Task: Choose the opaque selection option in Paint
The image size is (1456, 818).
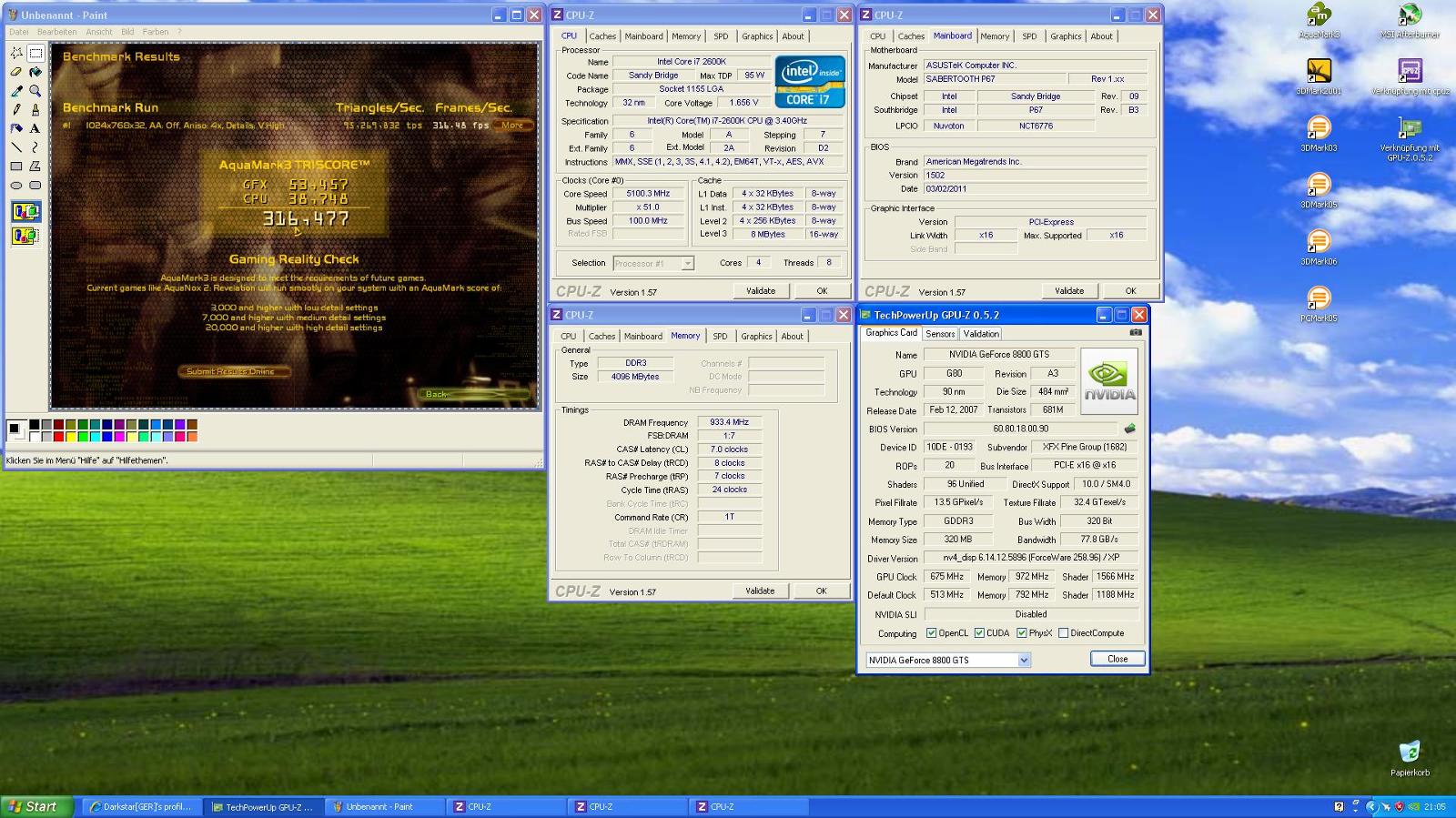Action: (x=25, y=212)
